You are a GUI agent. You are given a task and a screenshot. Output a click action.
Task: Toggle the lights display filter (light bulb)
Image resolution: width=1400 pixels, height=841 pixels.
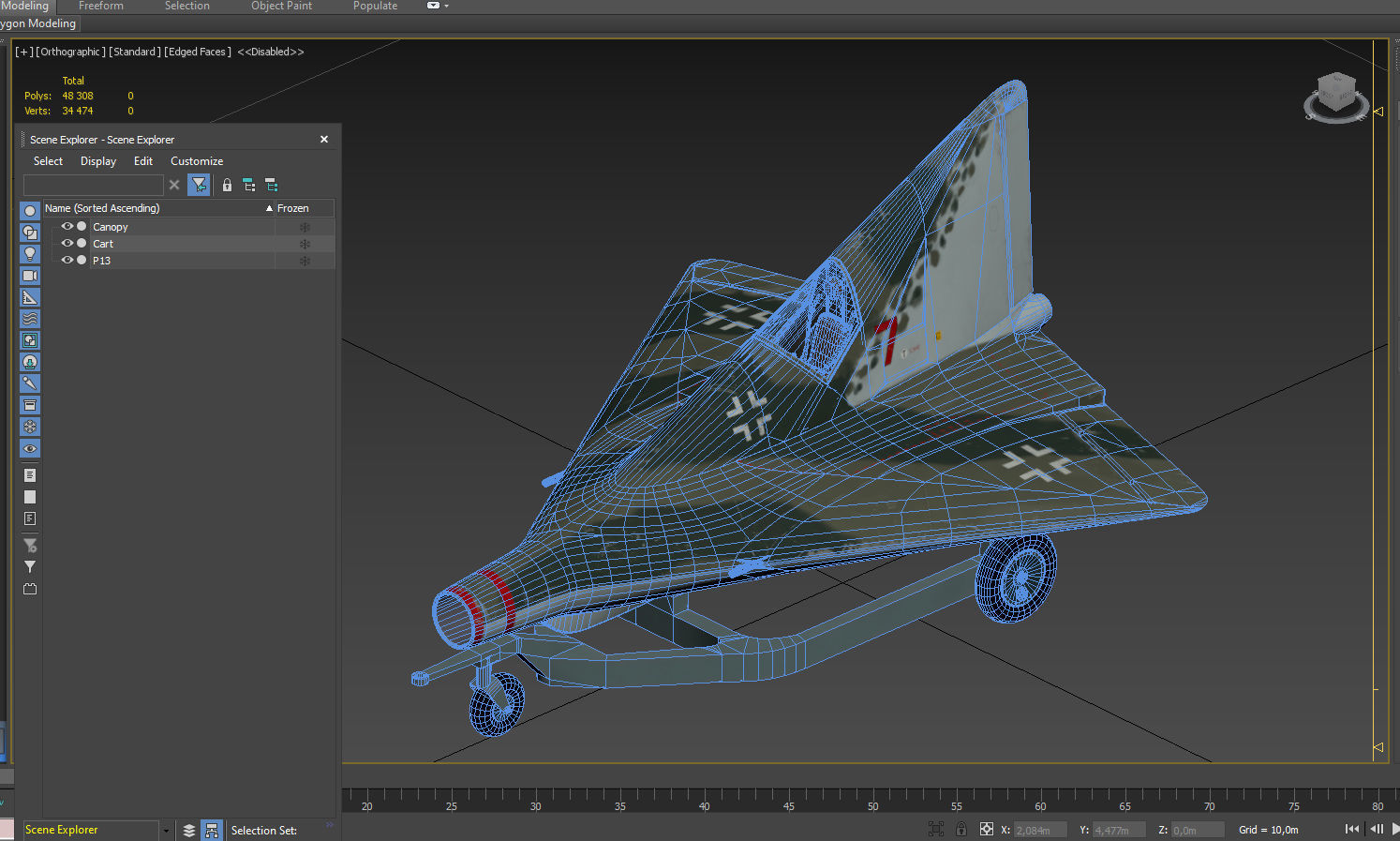click(30, 254)
